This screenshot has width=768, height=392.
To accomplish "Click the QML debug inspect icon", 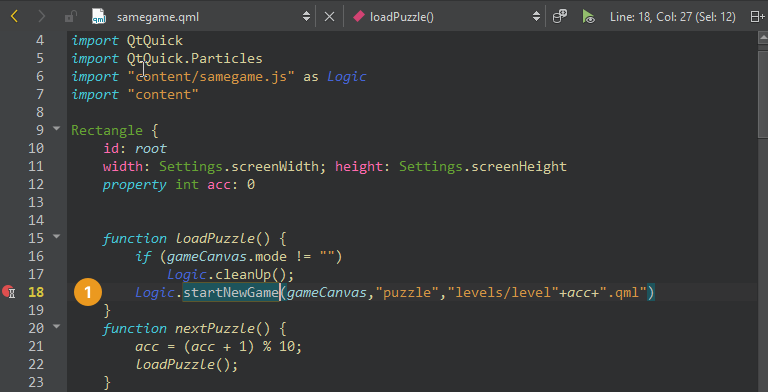I will [559, 17].
